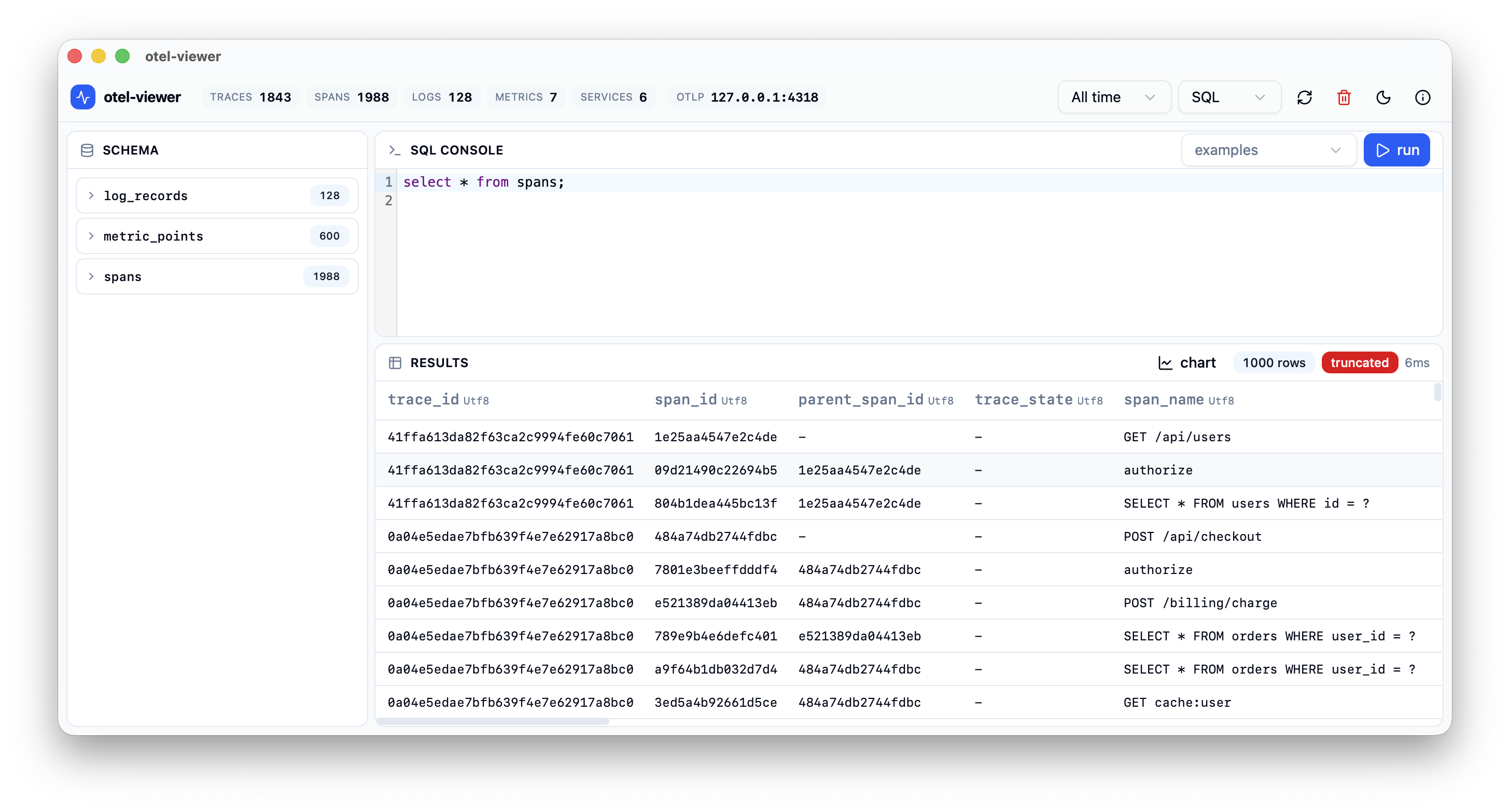Click the span_name column header
The height and width of the screenshot is (812, 1510).
pyautogui.click(x=1178, y=400)
